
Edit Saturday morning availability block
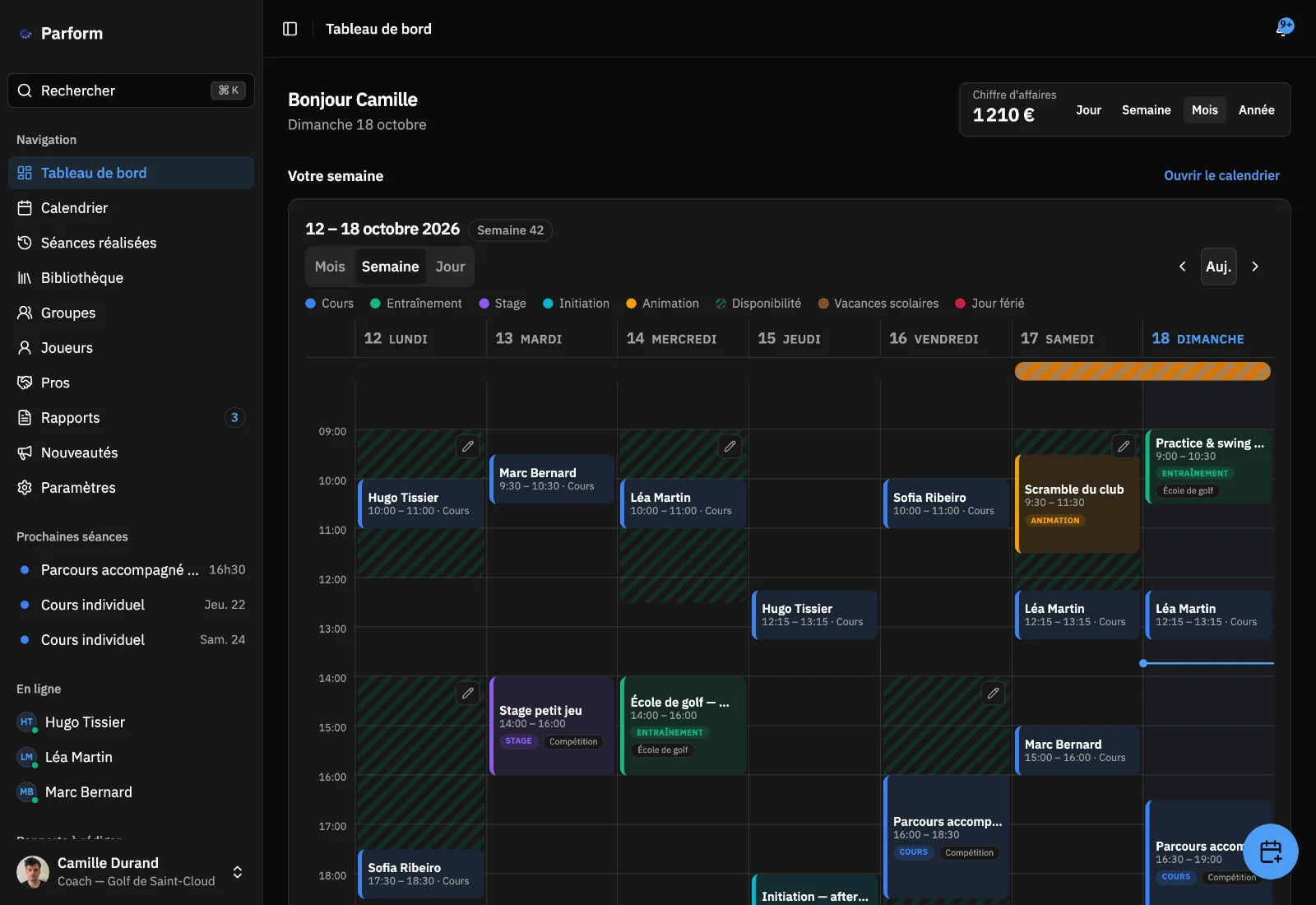click(x=1124, y=446)
